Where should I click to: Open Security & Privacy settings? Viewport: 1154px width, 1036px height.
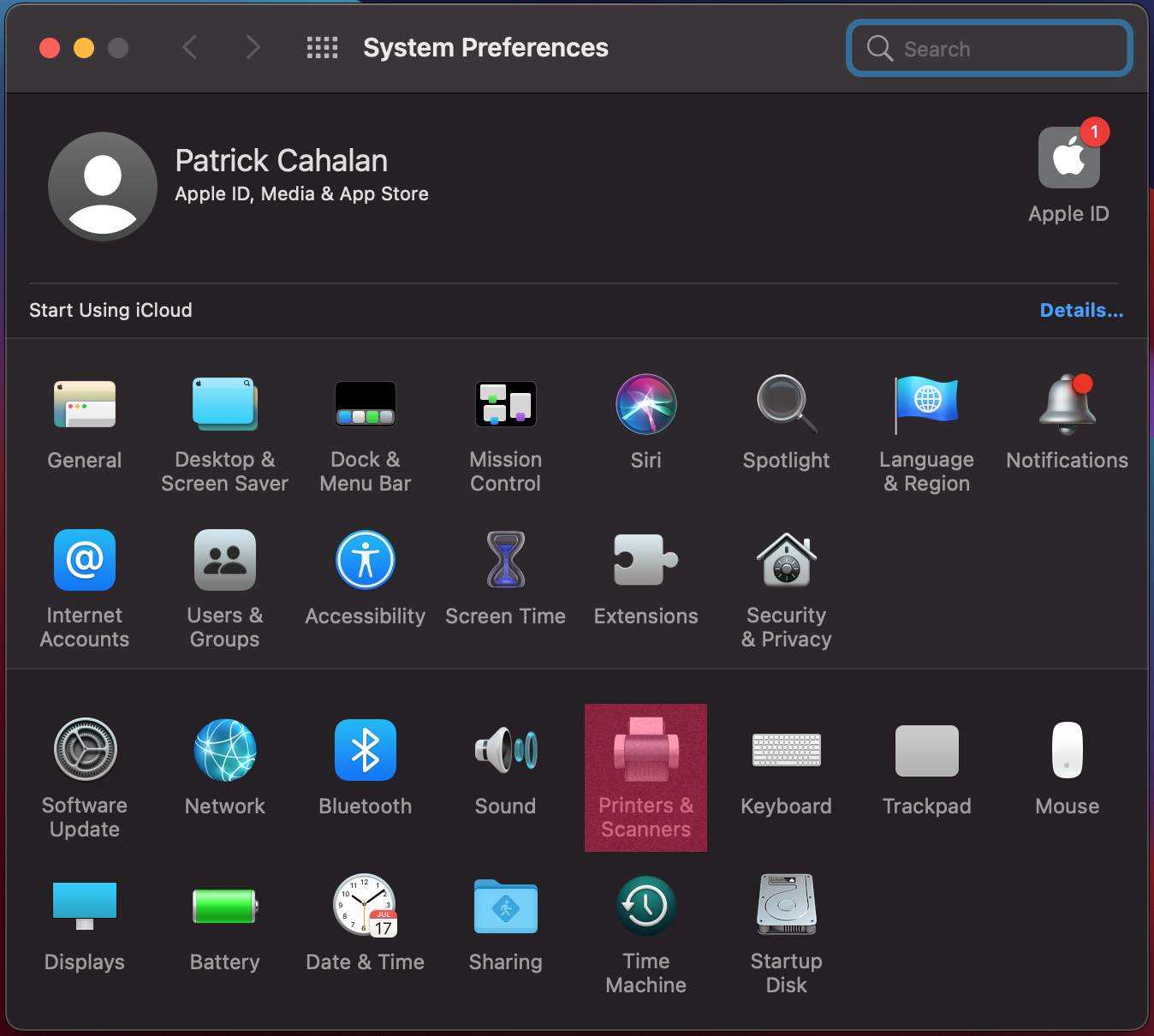786,561
